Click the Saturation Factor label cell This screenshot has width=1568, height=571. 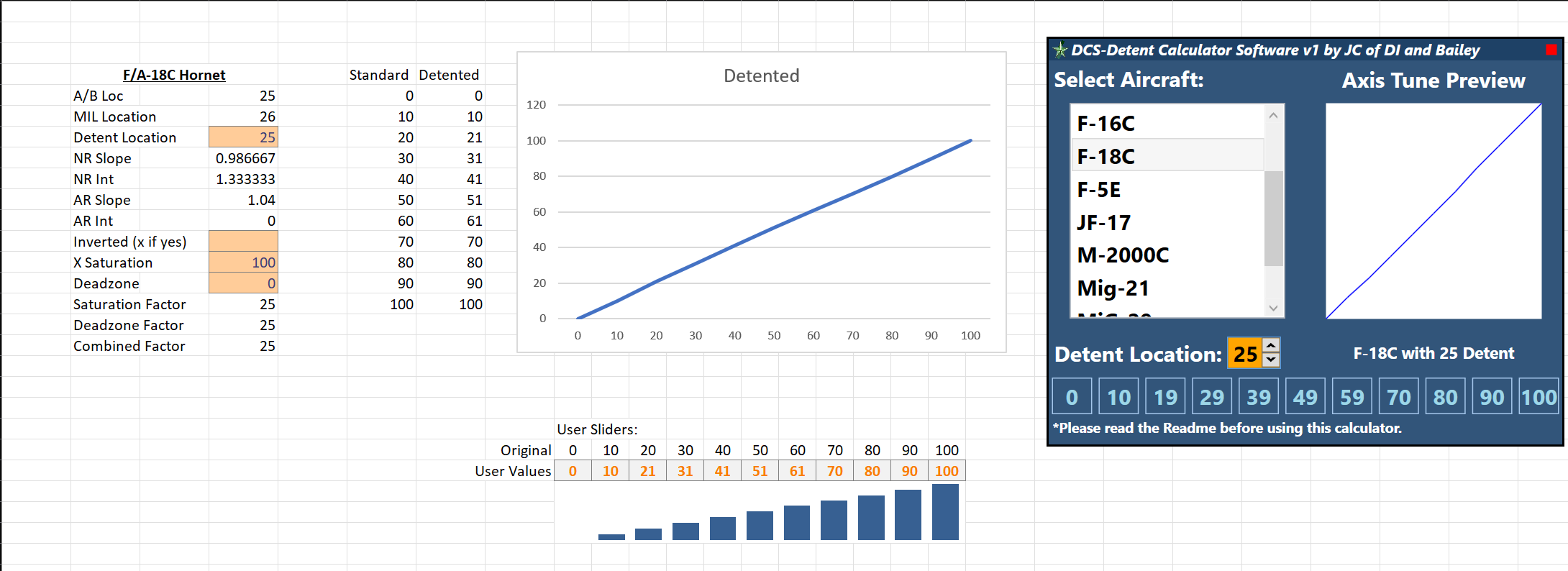129,303
